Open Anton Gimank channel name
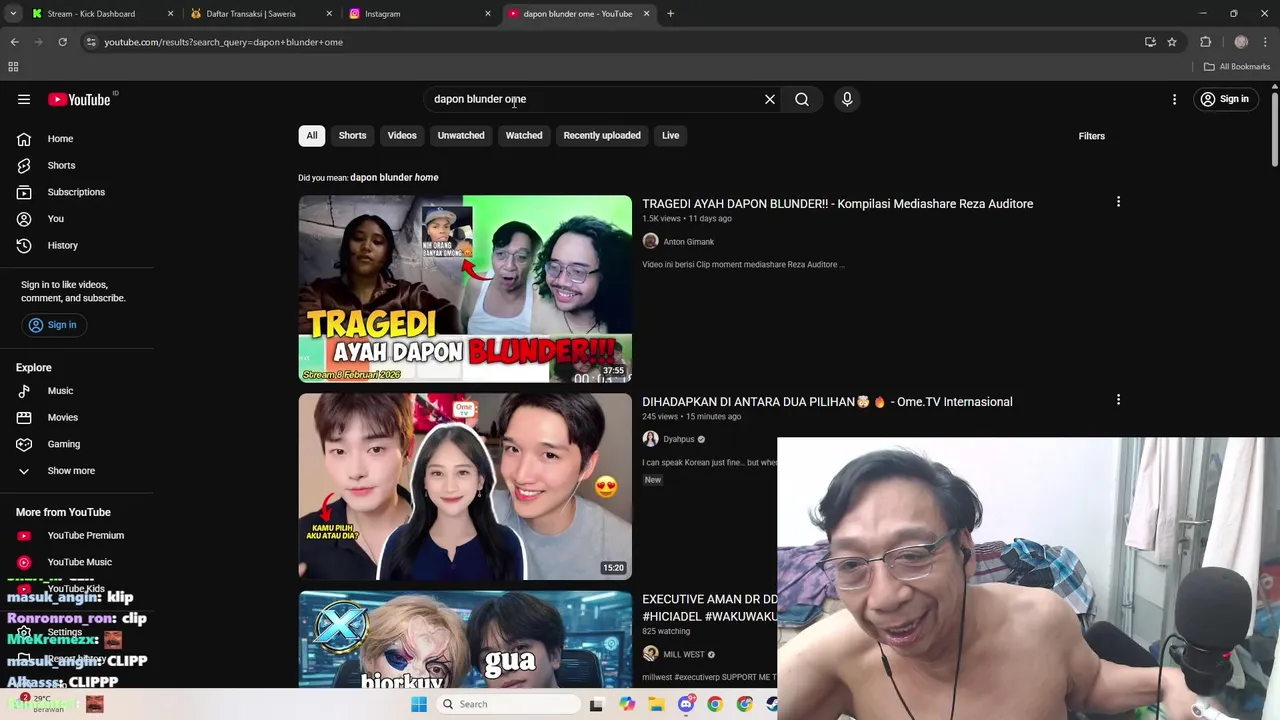Screen dimensions: 1280x720 [688, 242]
